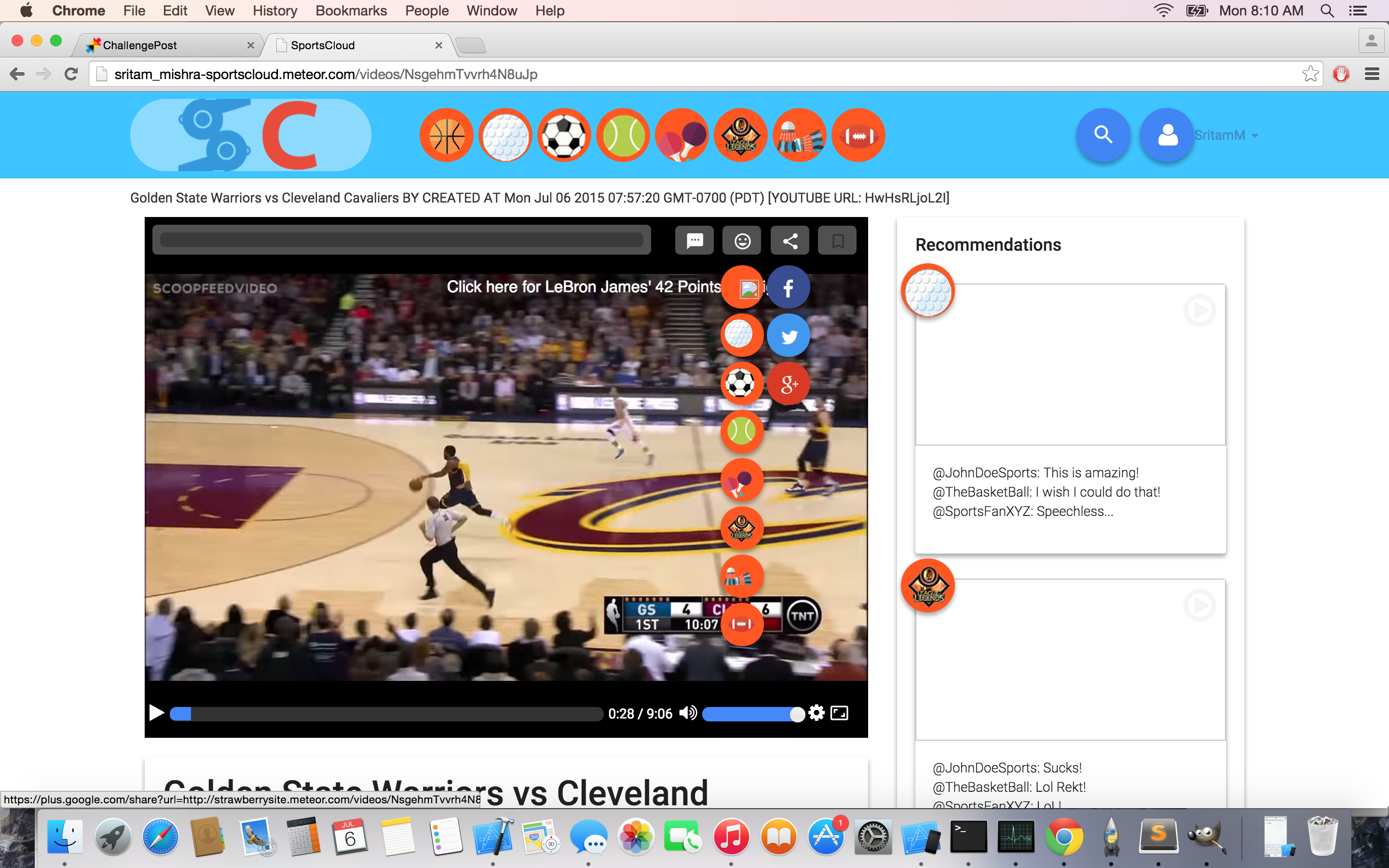Image resolution: width=1389 pixels, height=868 pixels.
Task: Tag video with League of Legends overlay icon
Action: click(x=742, y=528)
